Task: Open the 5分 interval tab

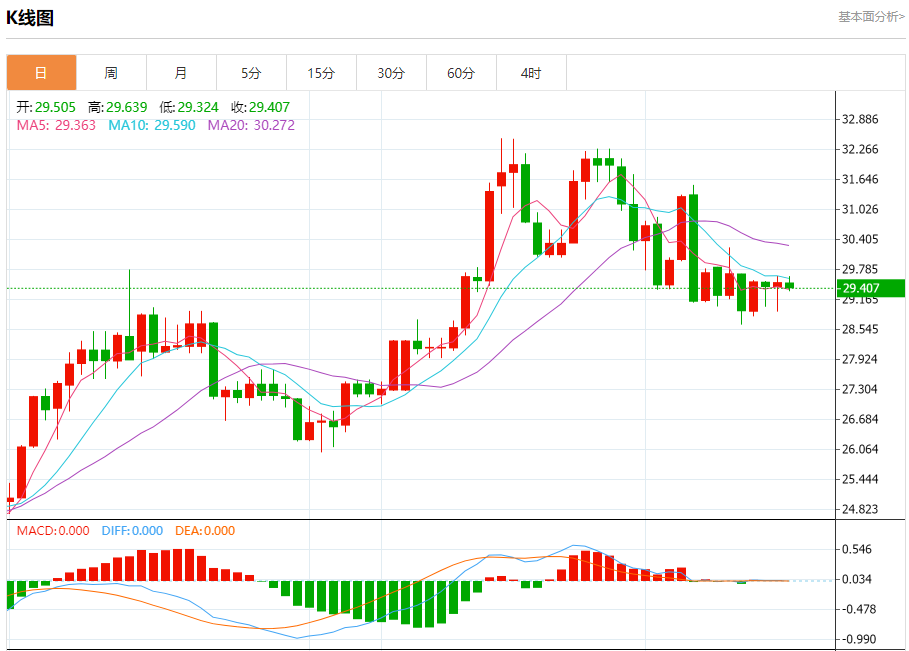Action: click(252, 73)
